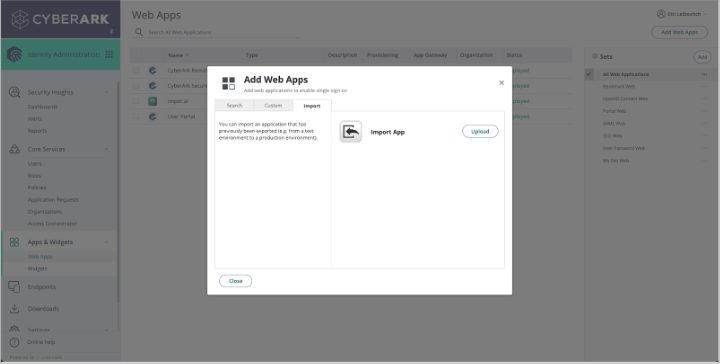
Task: Switch to the Custom tab
Action: (273, 106)
